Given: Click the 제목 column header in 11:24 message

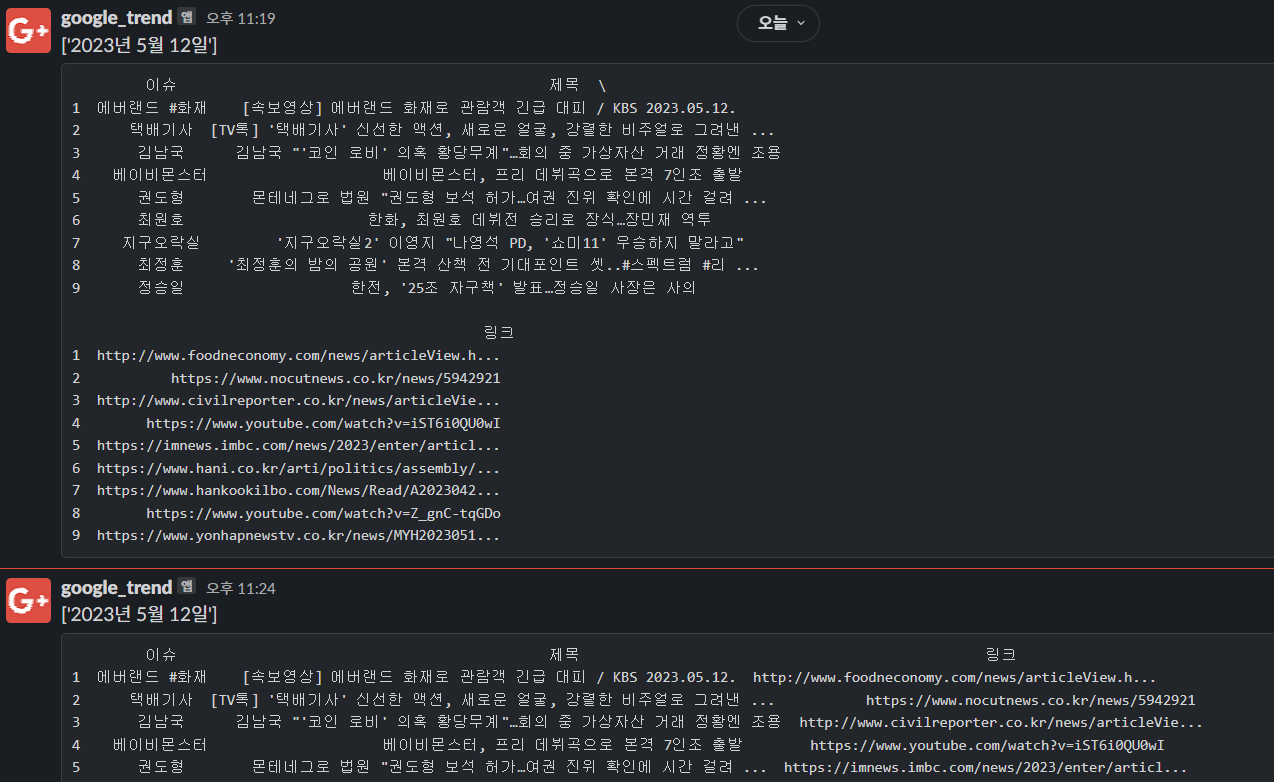Looking at the screenshot, I should point(564,654).
